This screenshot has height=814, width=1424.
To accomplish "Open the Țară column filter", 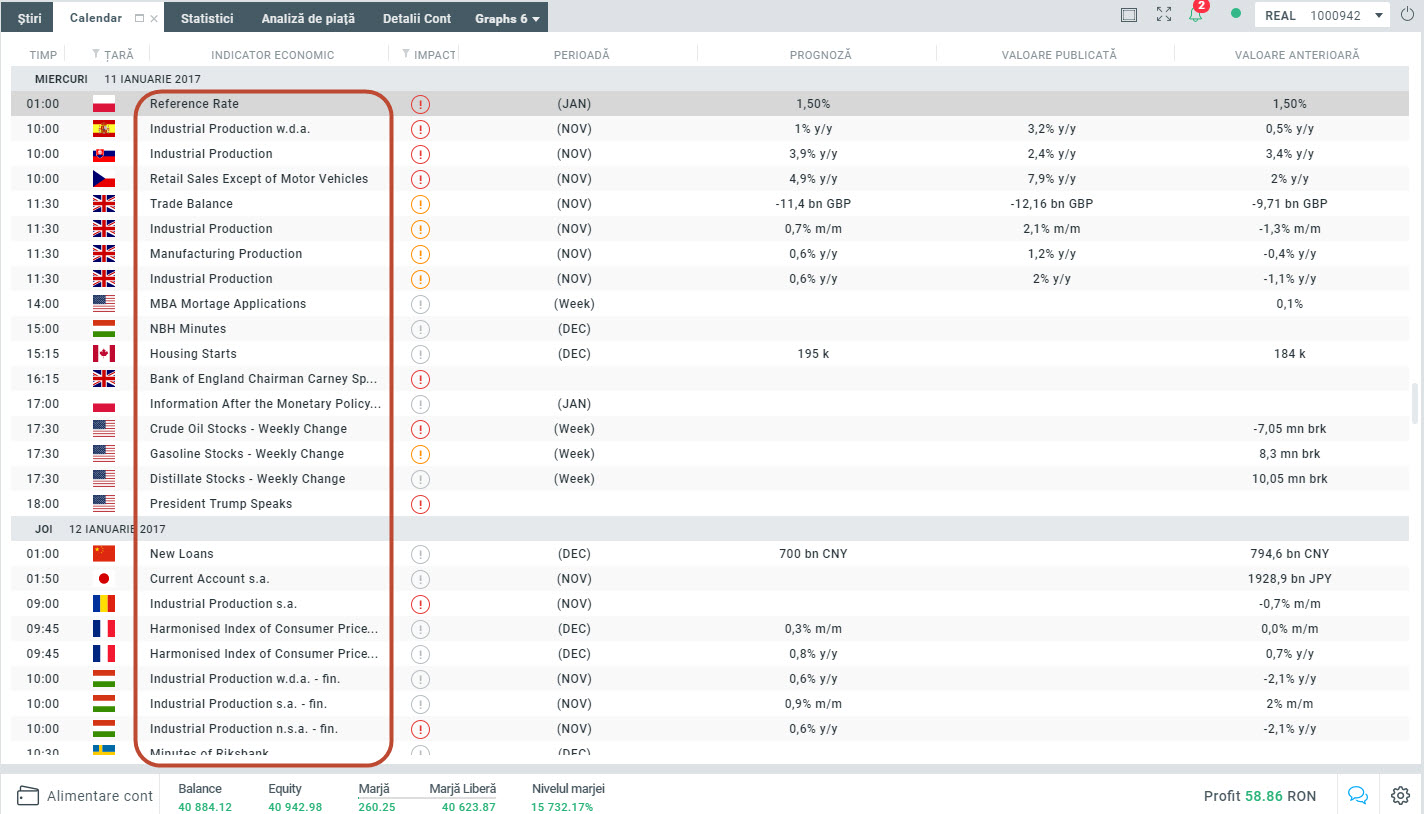I will (x=96, y=55).
